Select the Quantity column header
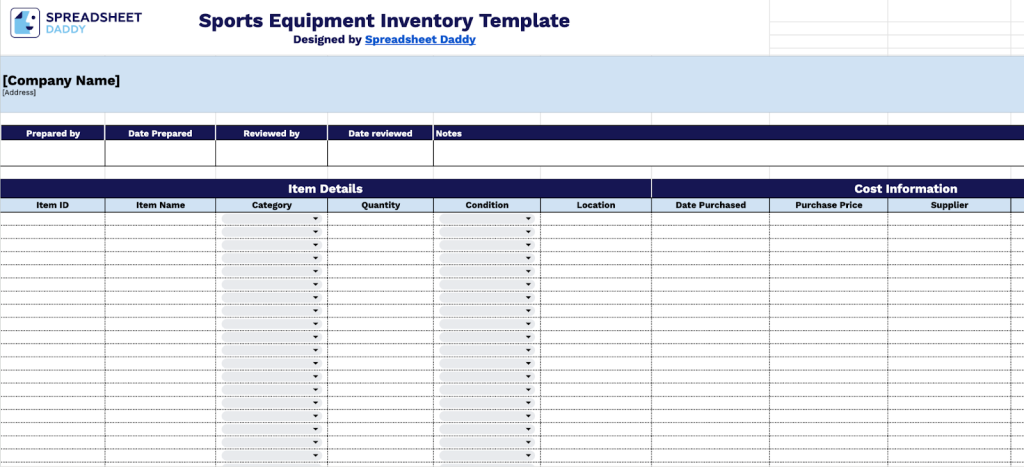Image resolution: width=1024 pixels, height=467 pixels. tap(380, 205)
